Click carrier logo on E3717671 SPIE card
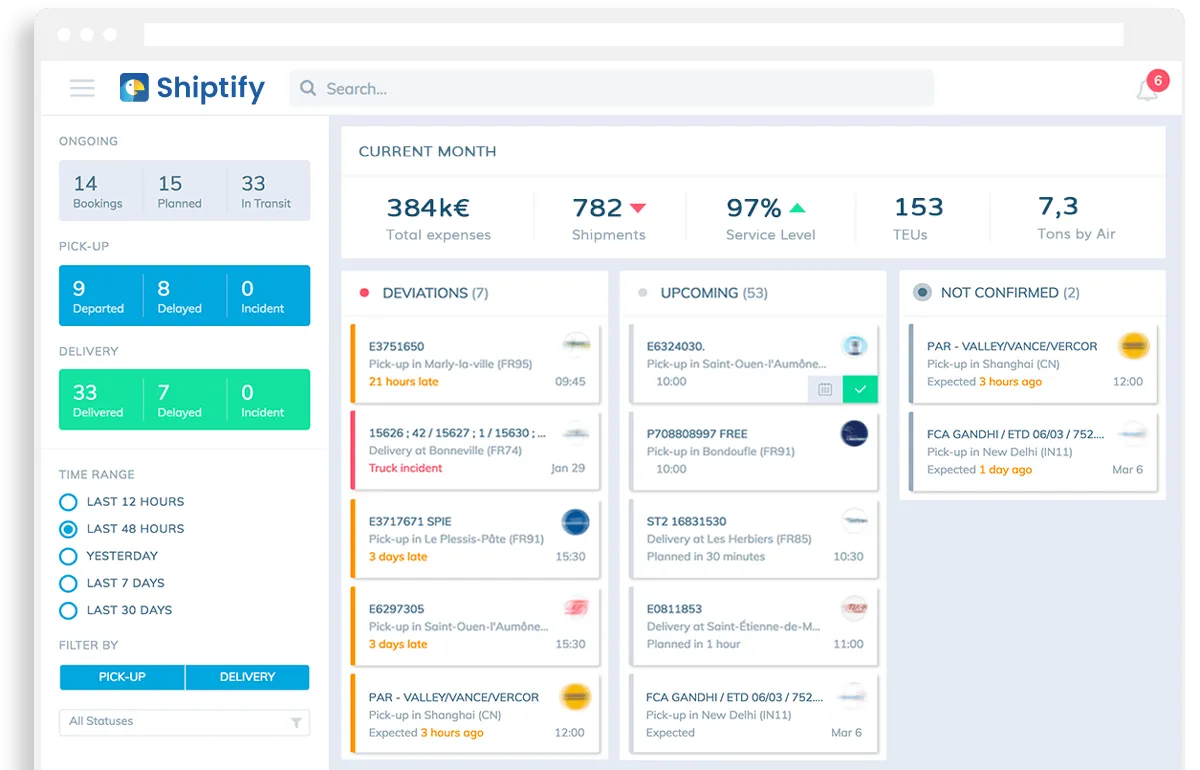This screenshot has width=1200, height=770. point(575,522)
